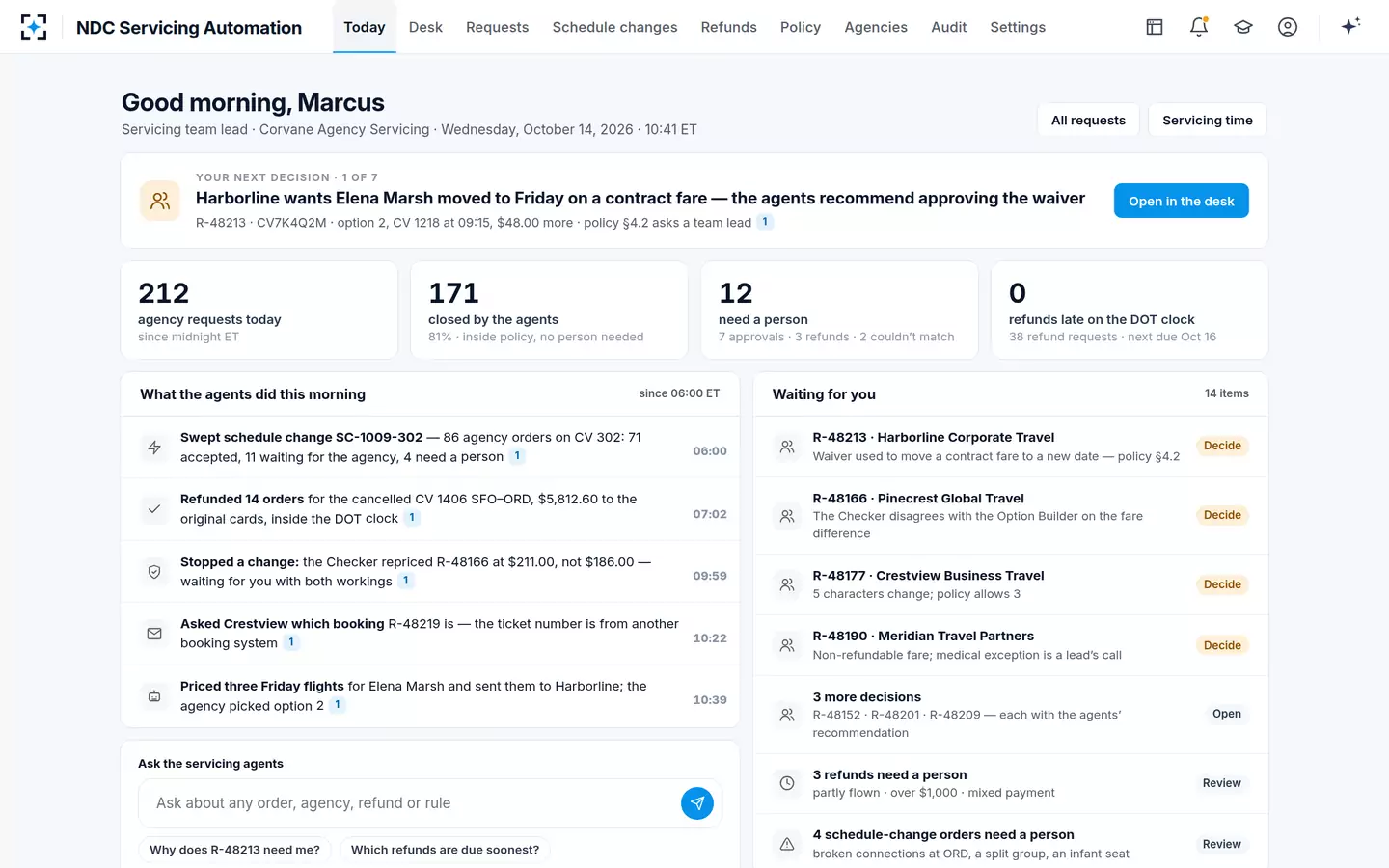Click the Open in the desk button
The width and height of the screenshot is (1389, 868).
(x=1182, y=201)
